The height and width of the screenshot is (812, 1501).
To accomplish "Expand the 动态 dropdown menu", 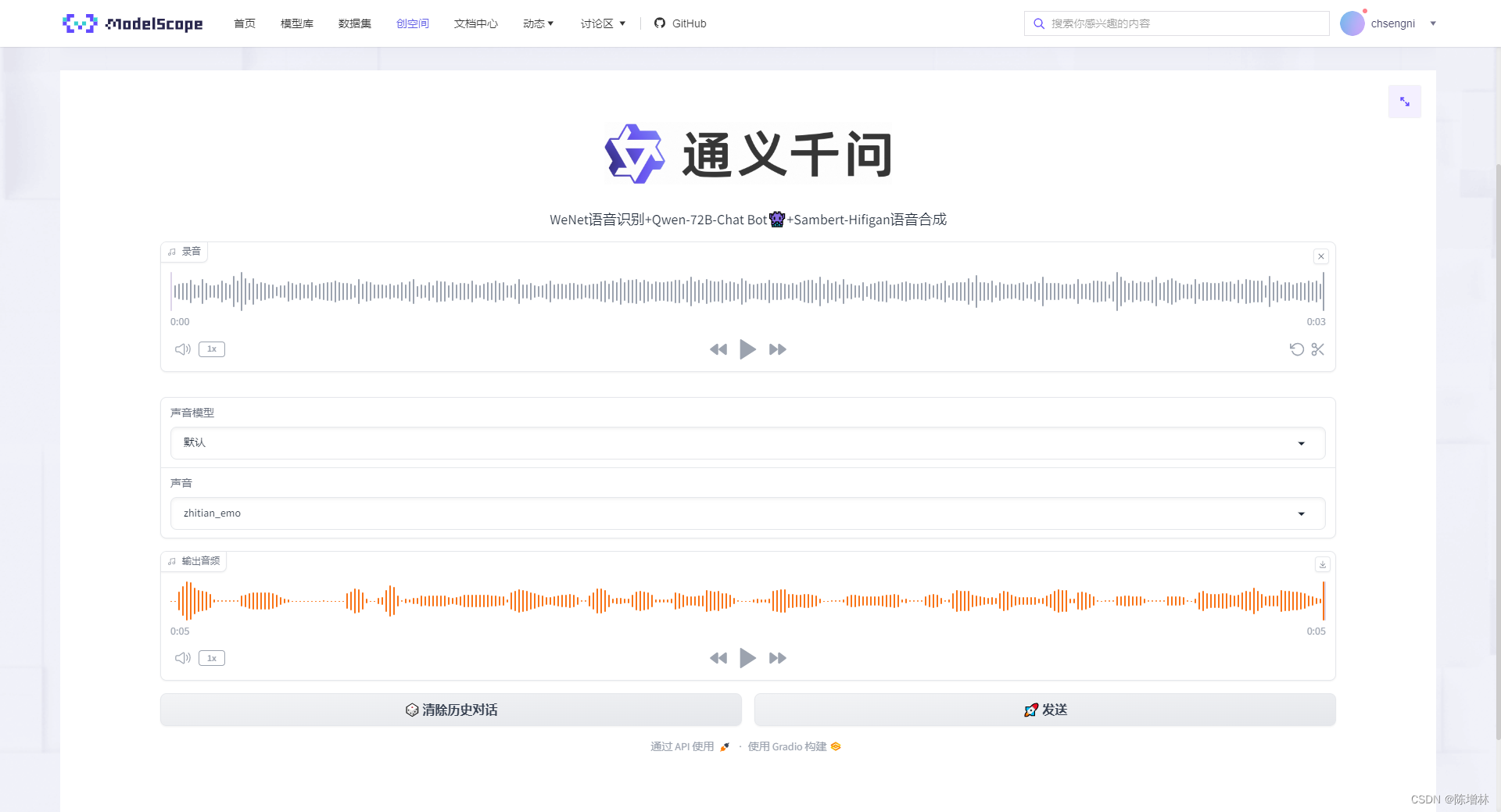I will coord(539,23).
